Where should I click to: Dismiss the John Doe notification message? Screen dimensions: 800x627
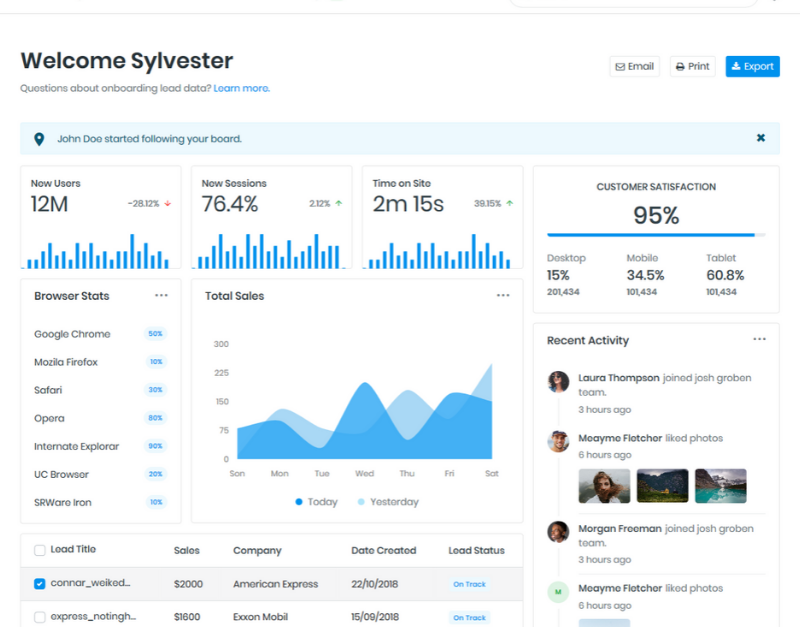tap(761, 137)
